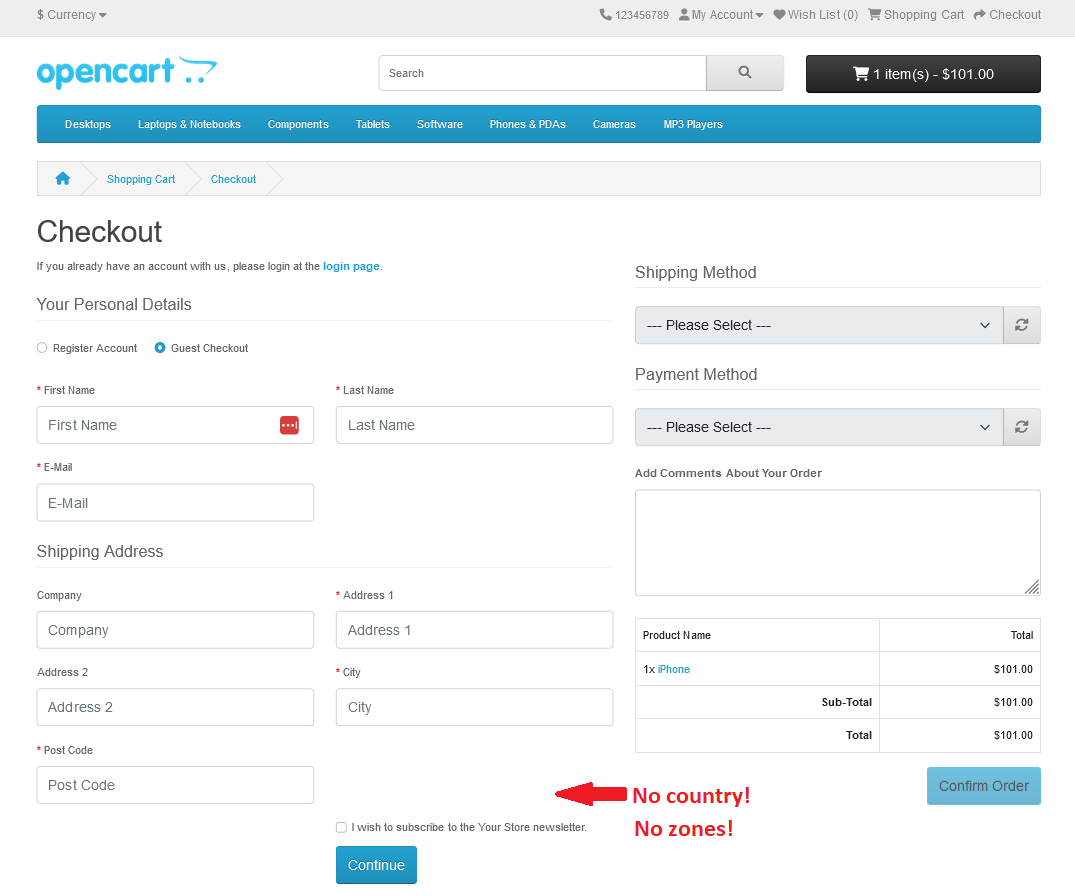Select the Register Account radio button
This screenshot has height=896, width=1075.
tap(41, 347)
